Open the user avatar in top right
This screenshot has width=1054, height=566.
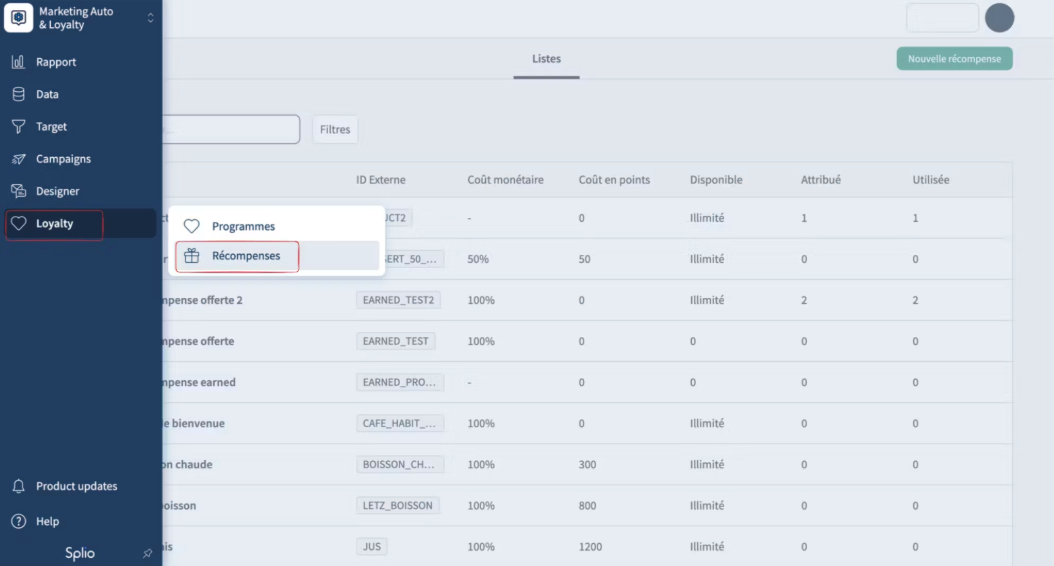coord(999,18)
